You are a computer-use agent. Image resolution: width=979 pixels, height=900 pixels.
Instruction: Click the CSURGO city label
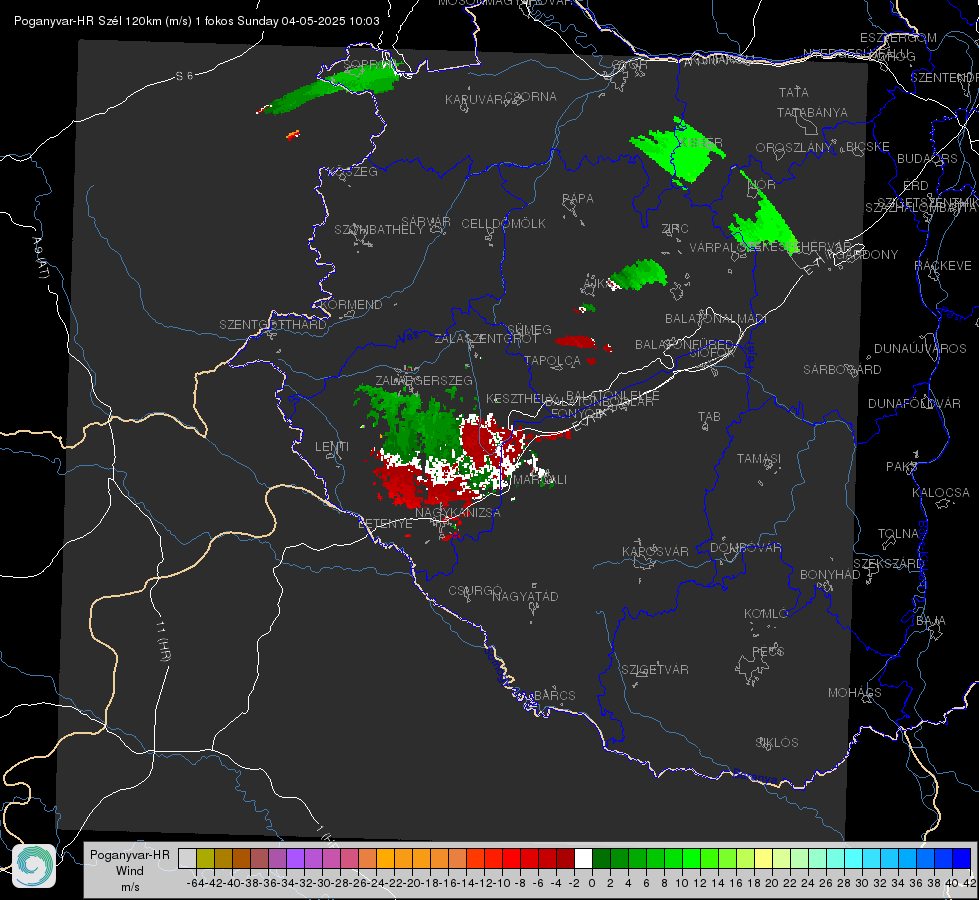point(476,590)
